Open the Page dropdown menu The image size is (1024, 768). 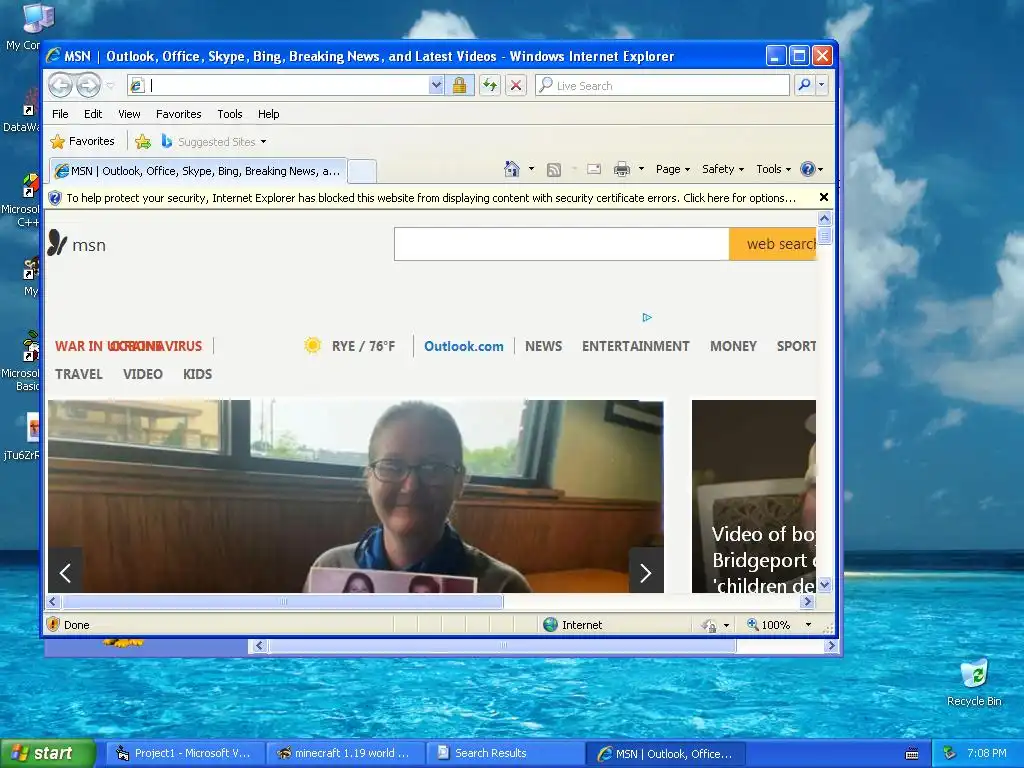[673, 169]
